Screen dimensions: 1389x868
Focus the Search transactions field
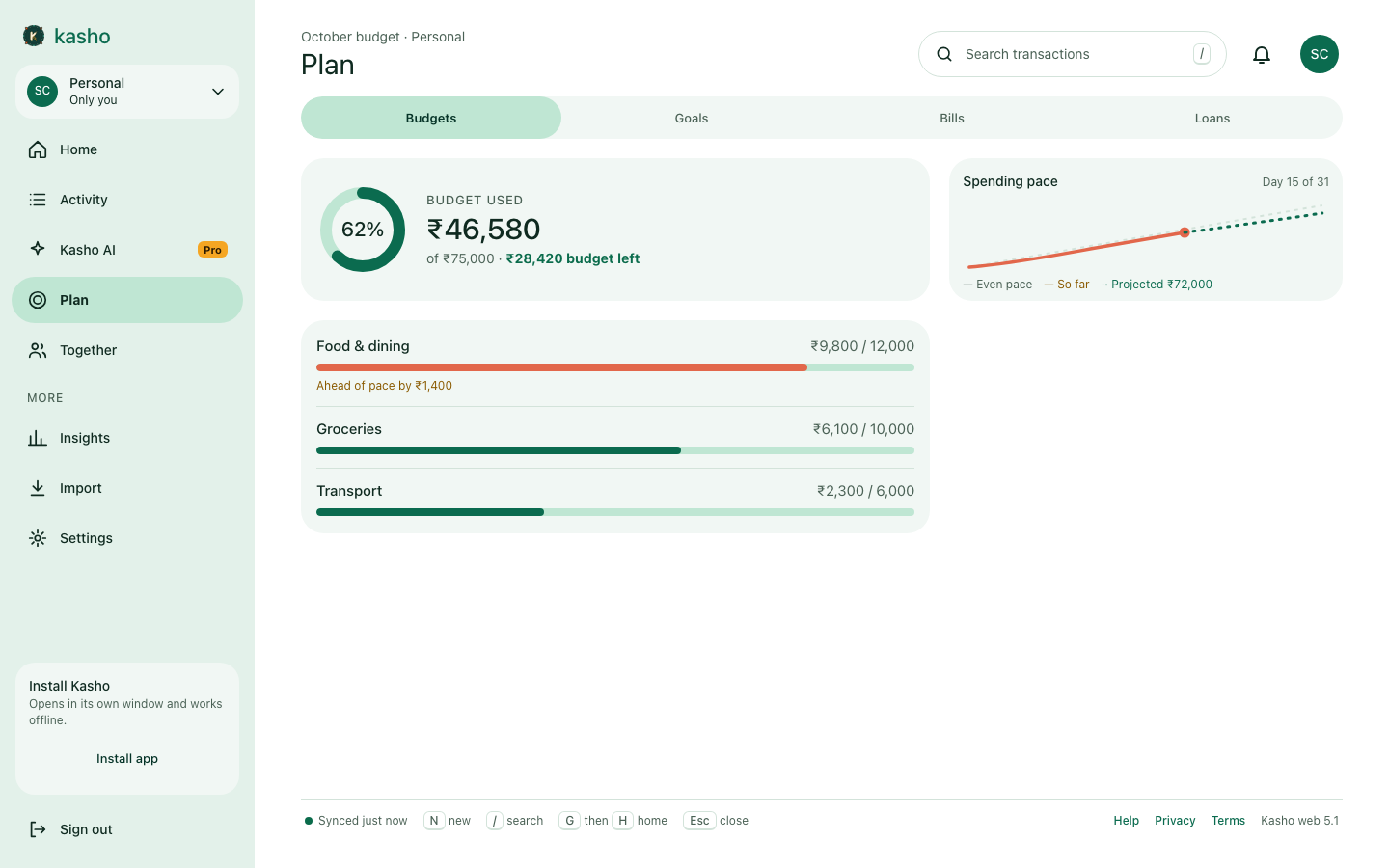[x=1073, y=54]
